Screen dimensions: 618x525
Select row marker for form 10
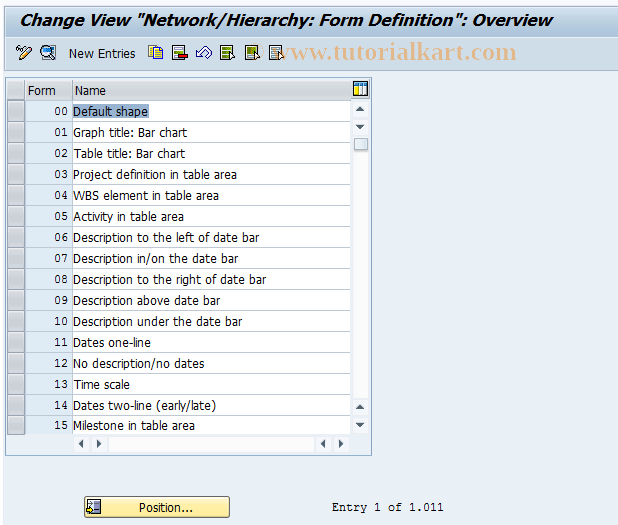16,321
